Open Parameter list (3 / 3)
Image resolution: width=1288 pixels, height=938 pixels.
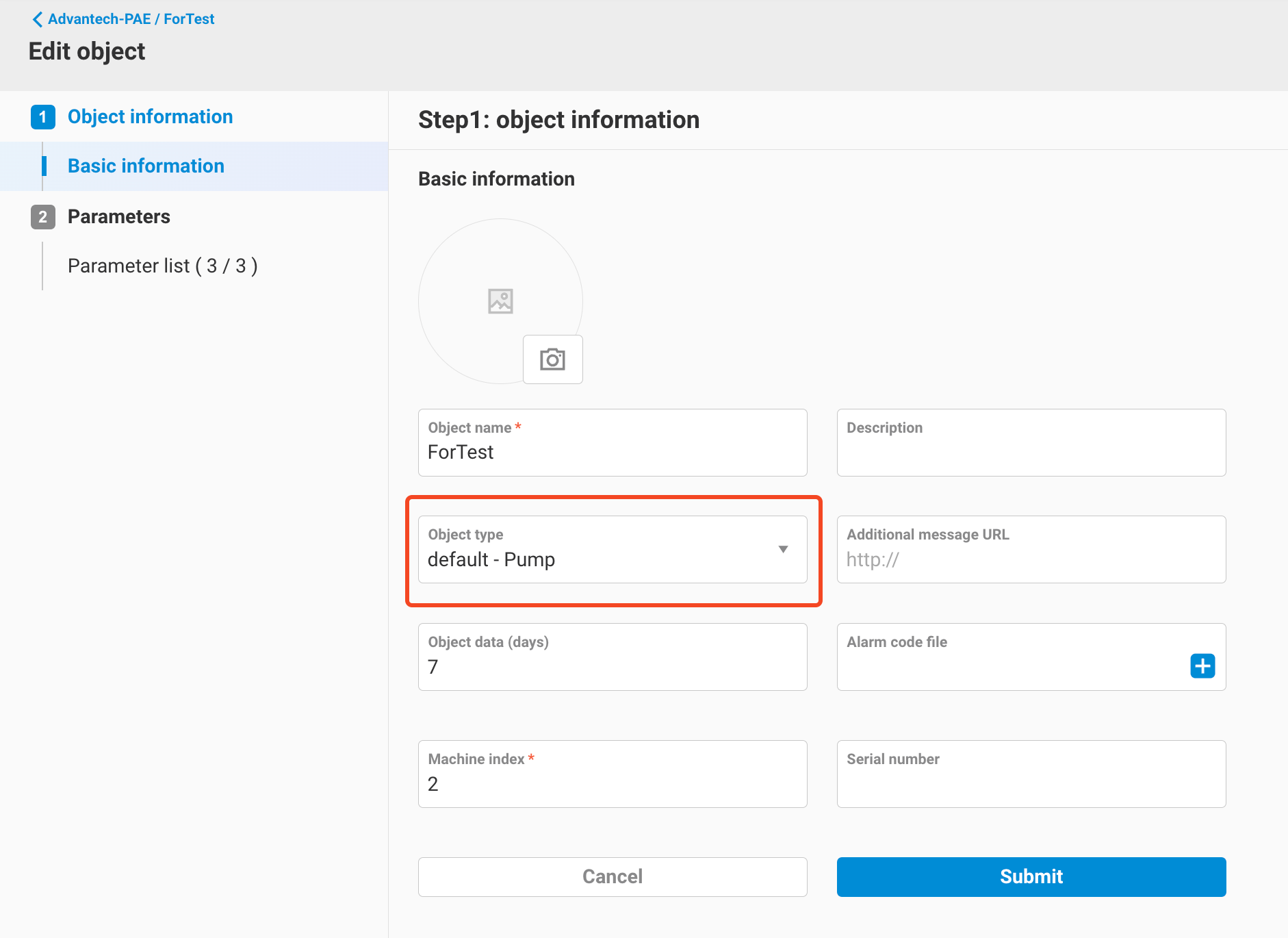tap(162, 266)
